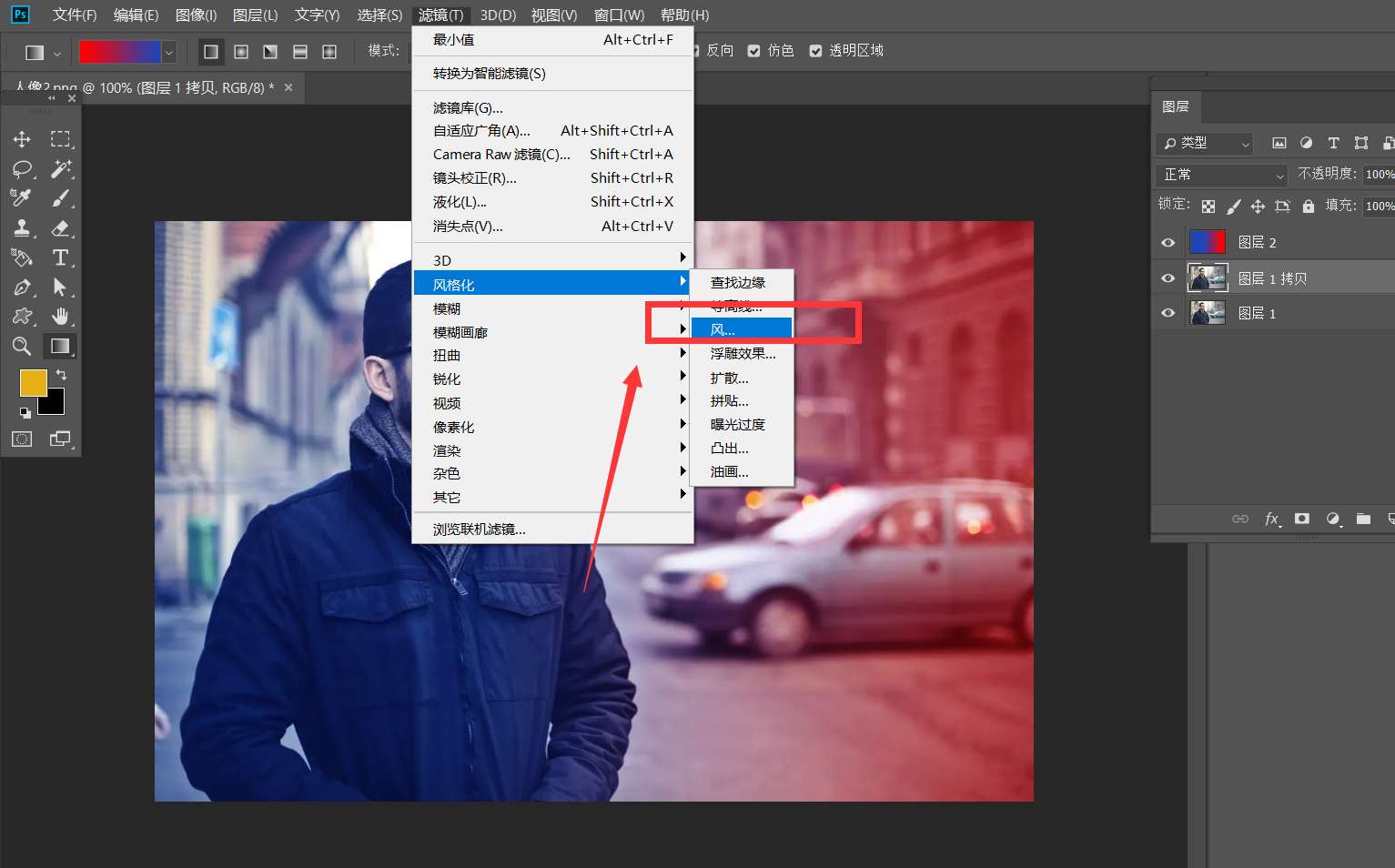Select the Zoom tool

click(22, 346)
